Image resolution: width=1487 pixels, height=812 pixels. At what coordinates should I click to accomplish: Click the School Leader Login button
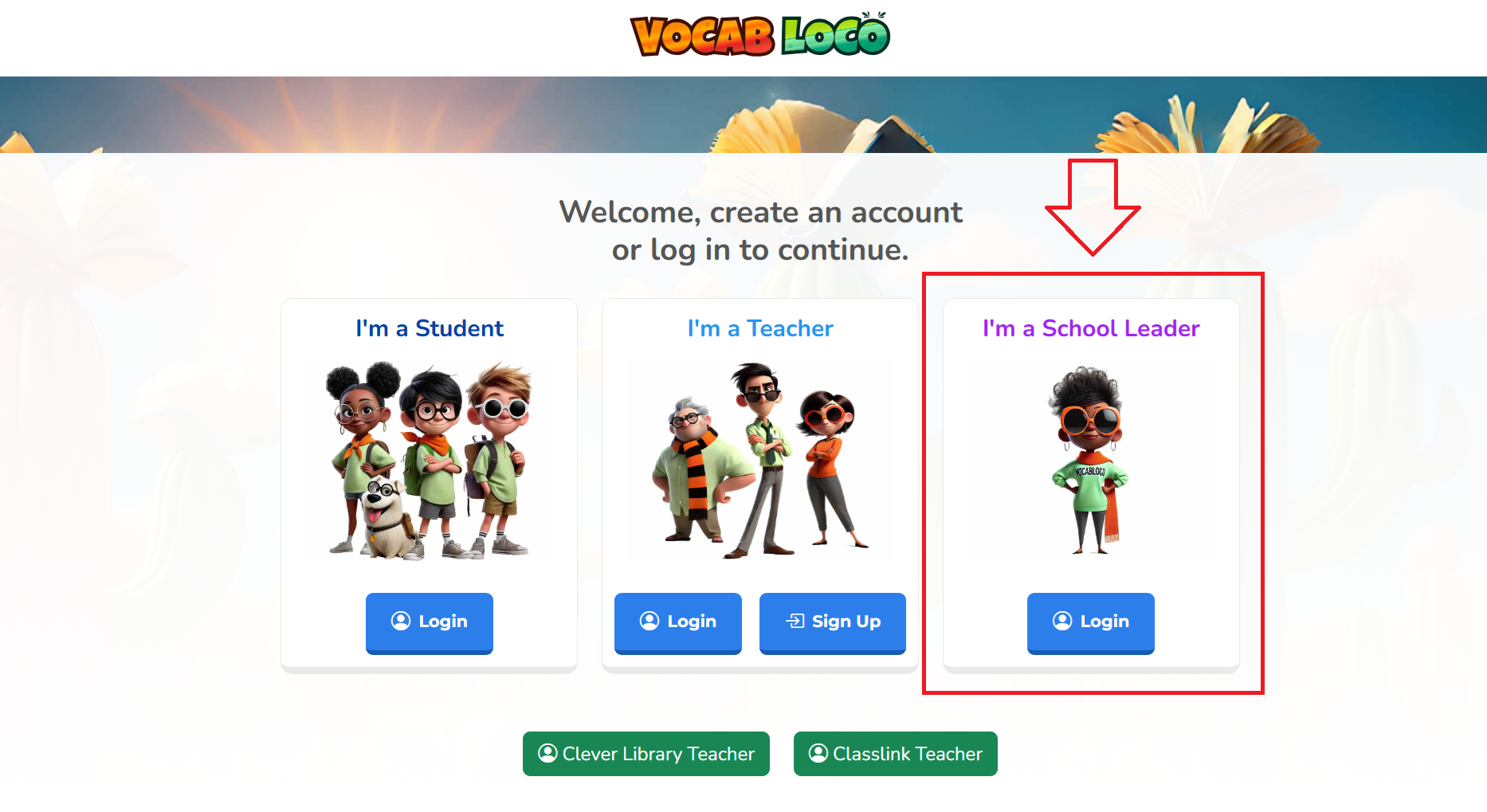(x=1091, y=623)
